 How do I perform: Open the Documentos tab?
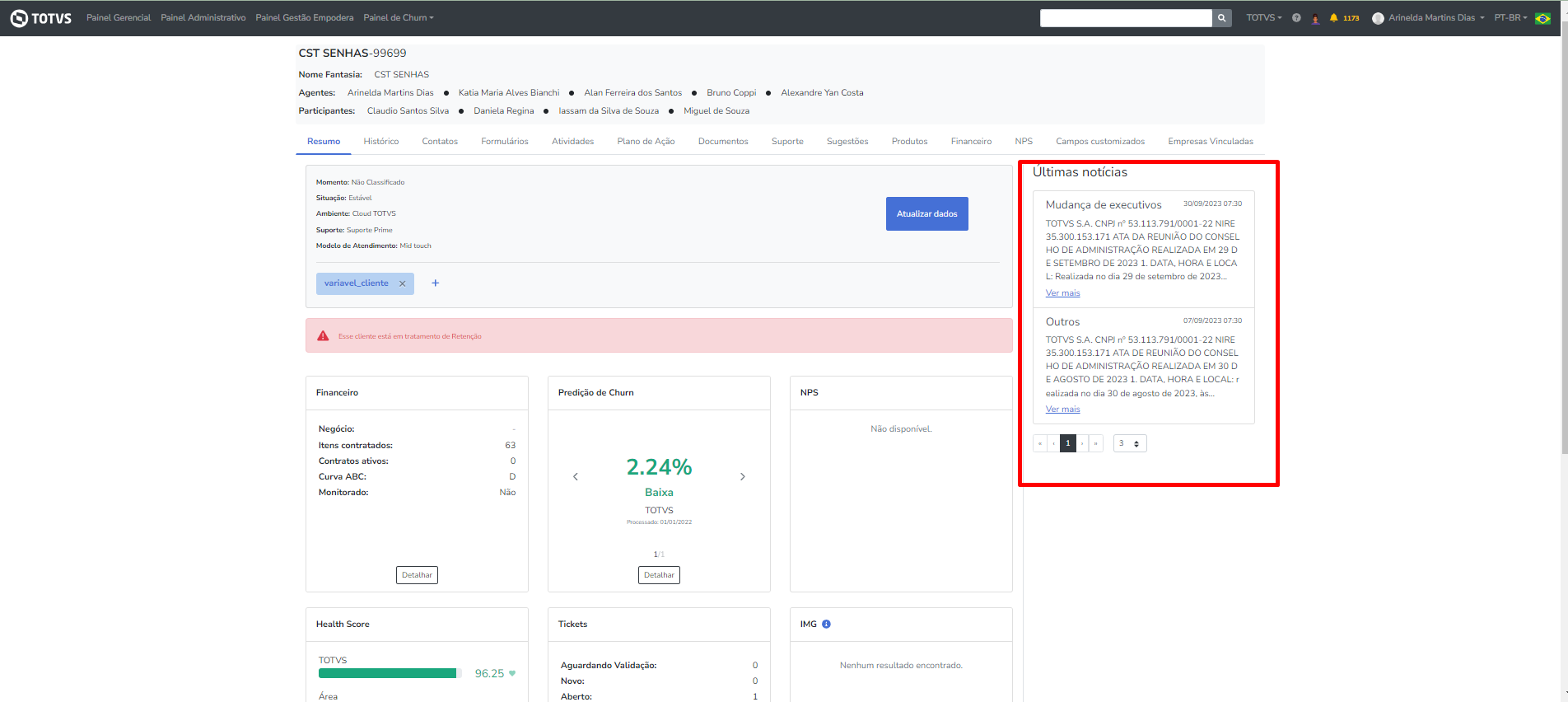pyautogui.click(x=723, y=142)
